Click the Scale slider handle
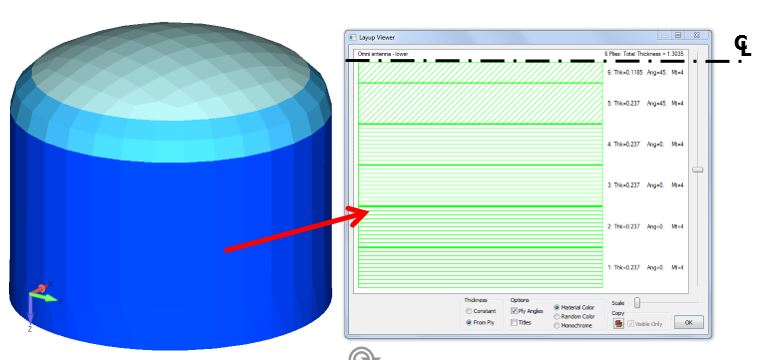Screen dimensions: 766x360 point(637,303)
